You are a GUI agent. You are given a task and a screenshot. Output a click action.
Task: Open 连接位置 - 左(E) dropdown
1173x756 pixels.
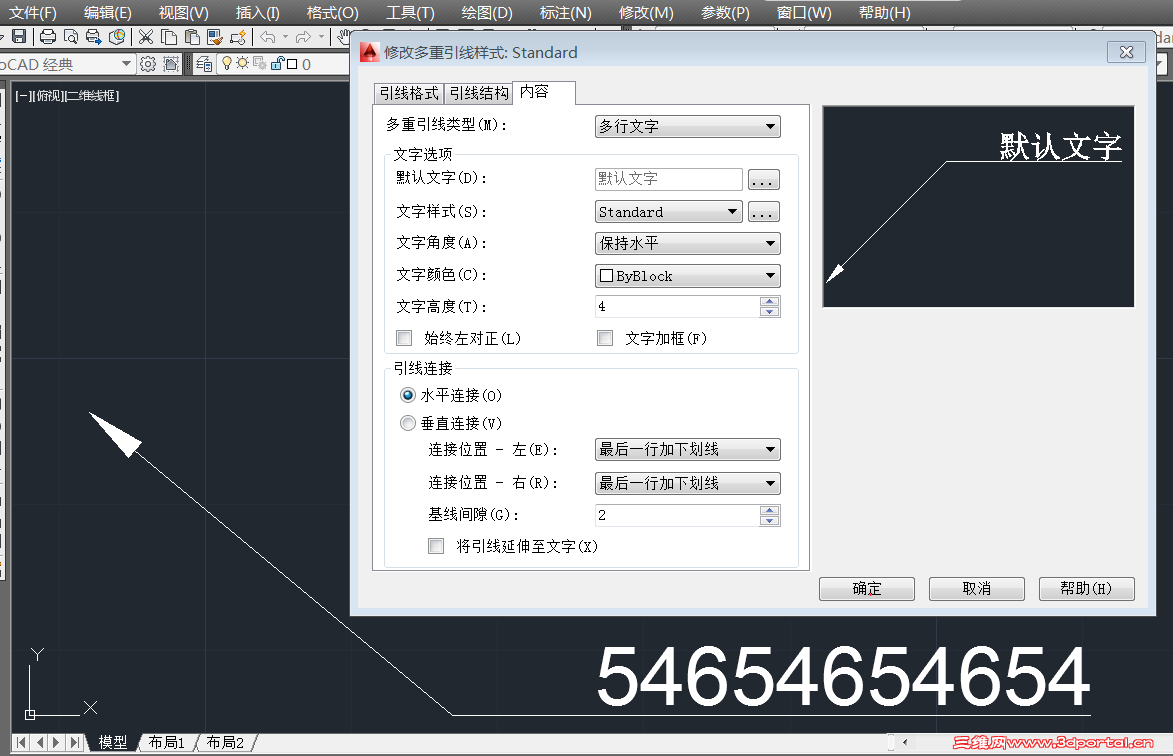point(687,449)
